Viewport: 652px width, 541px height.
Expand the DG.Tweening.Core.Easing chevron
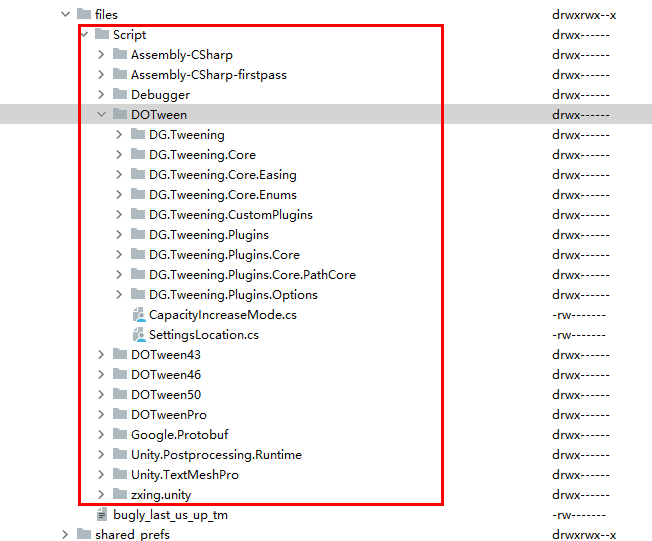pyautogui.click(x=119, y=174)
